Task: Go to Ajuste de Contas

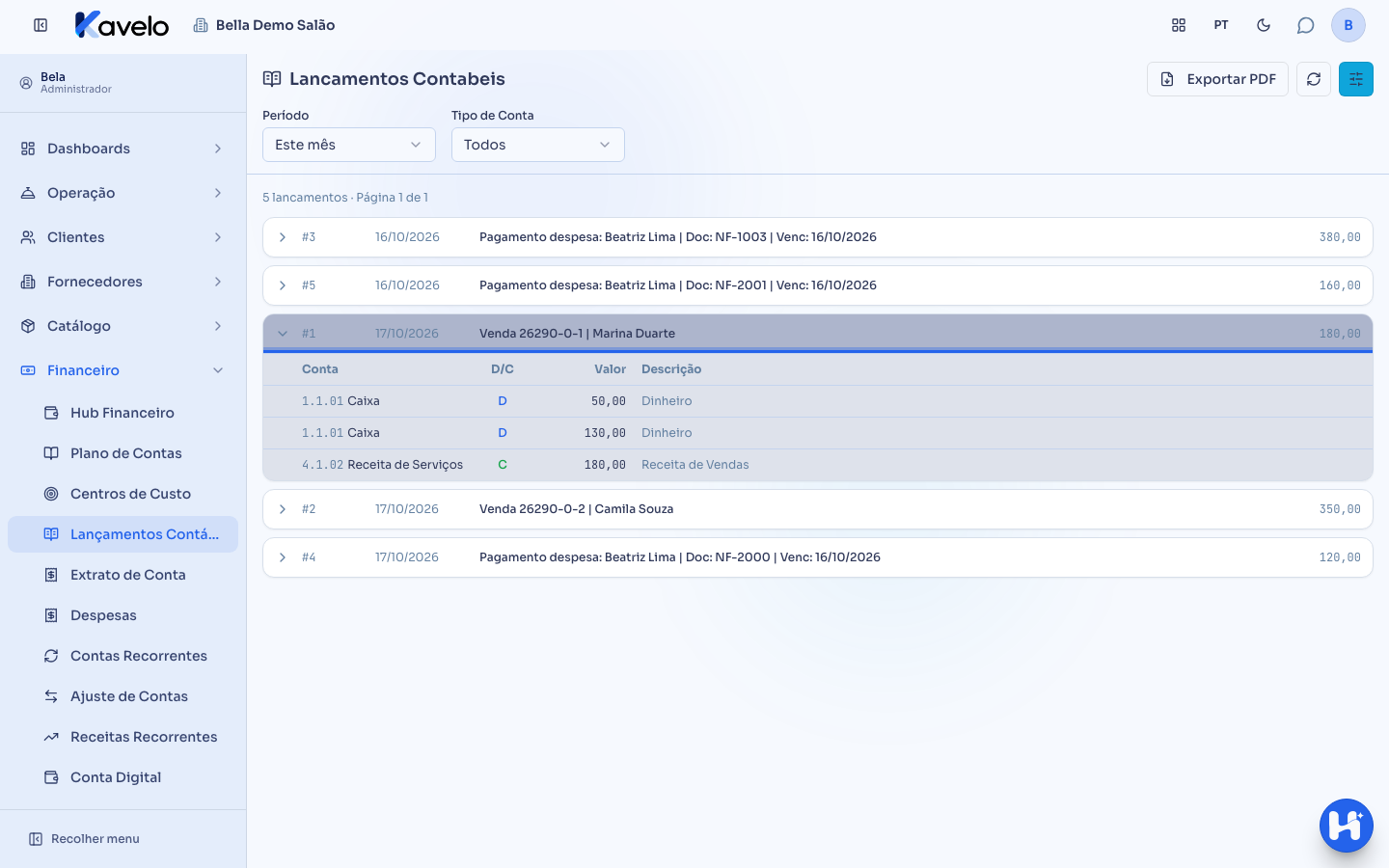Action: pyautogui.click(x=123, y=696)
